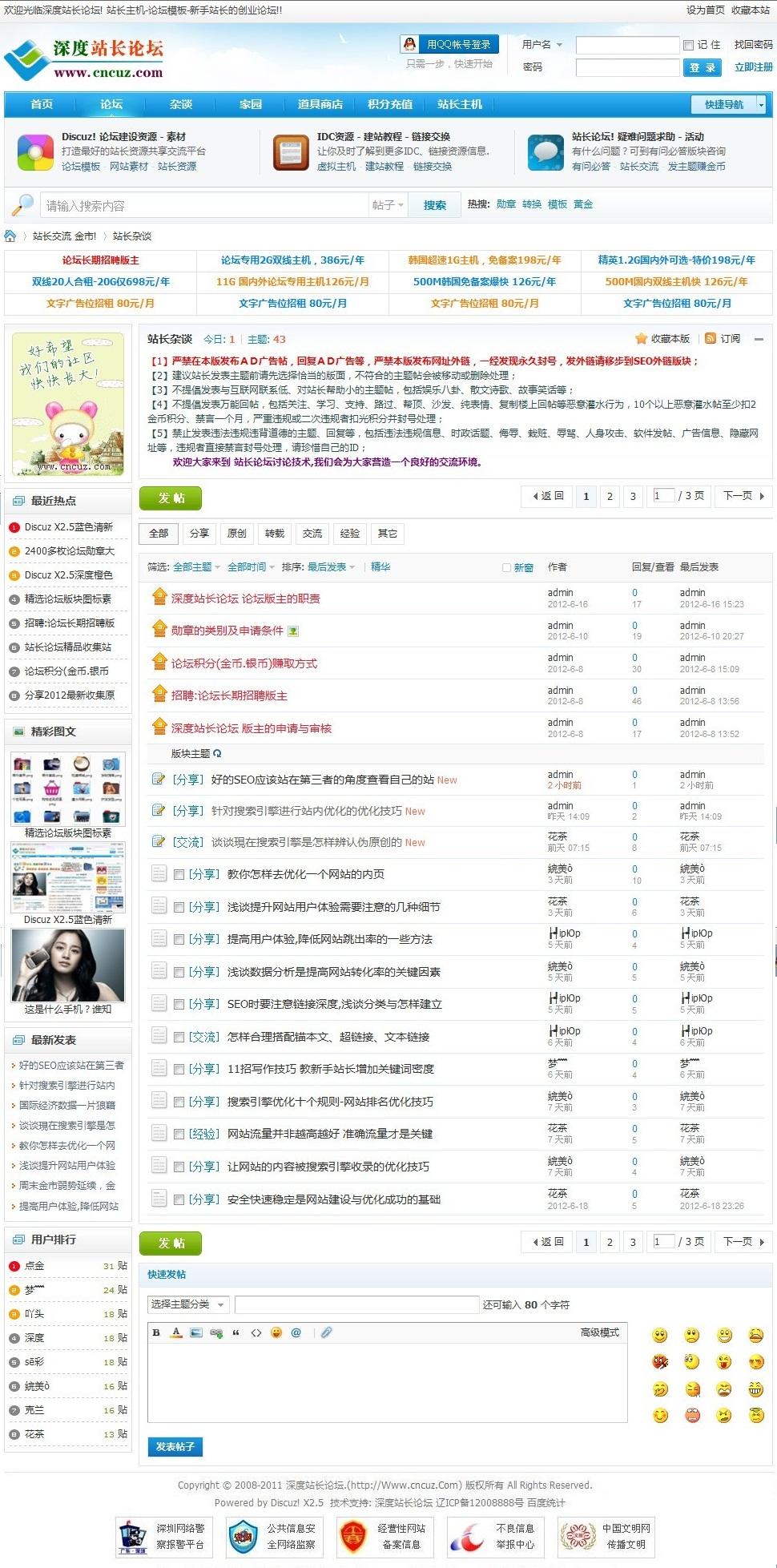Check the box for 提高用户体验,降低网站跳出率 thread
This screenshot has width=777, height=1568.
(179, 940)
